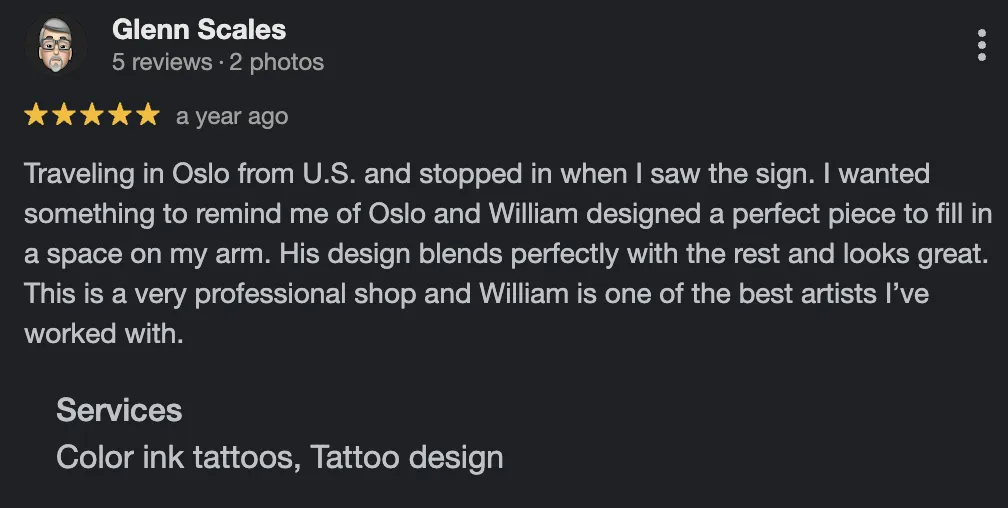Open the three-dot more options menu

click(981, 45)
